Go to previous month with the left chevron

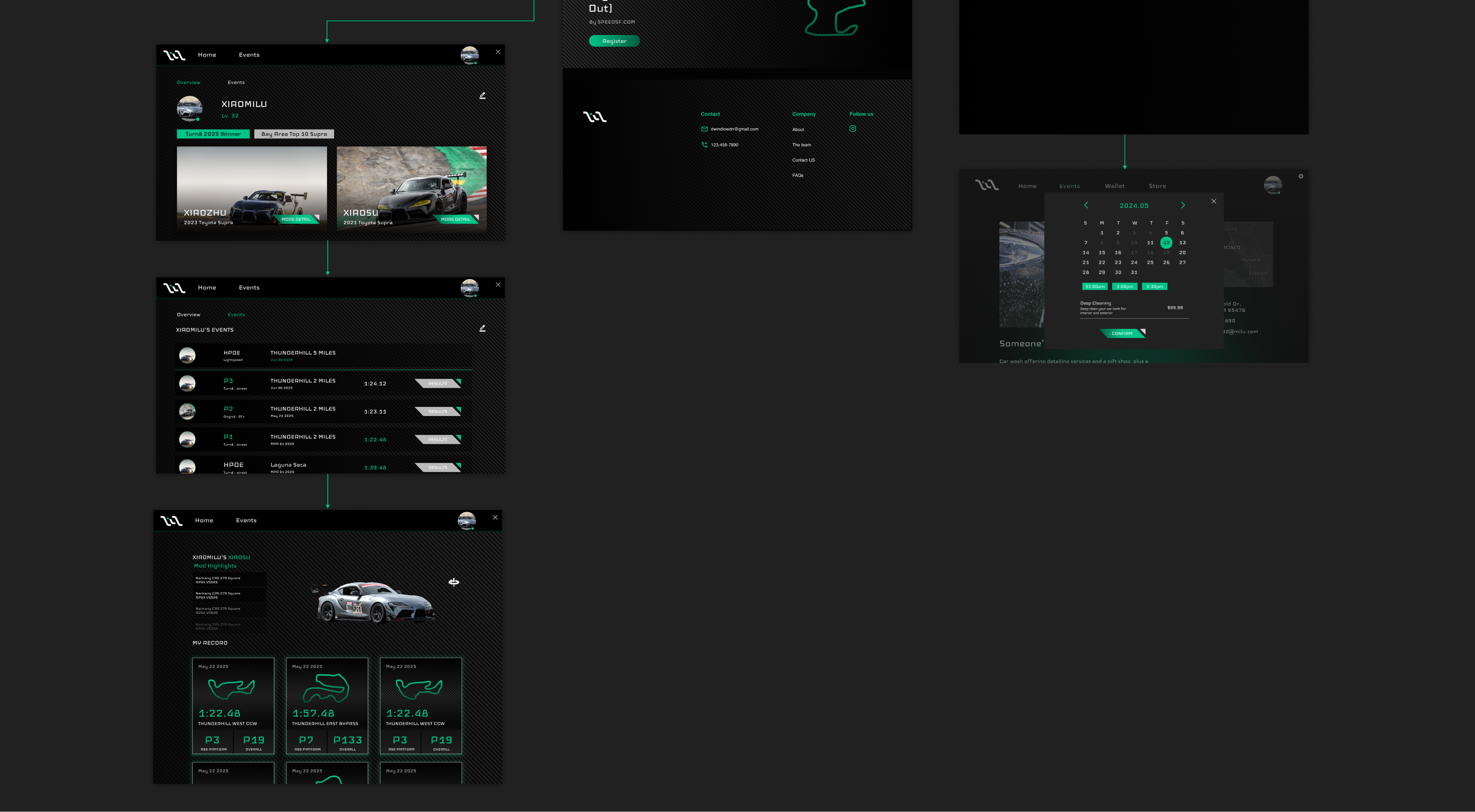[1086, 205]
